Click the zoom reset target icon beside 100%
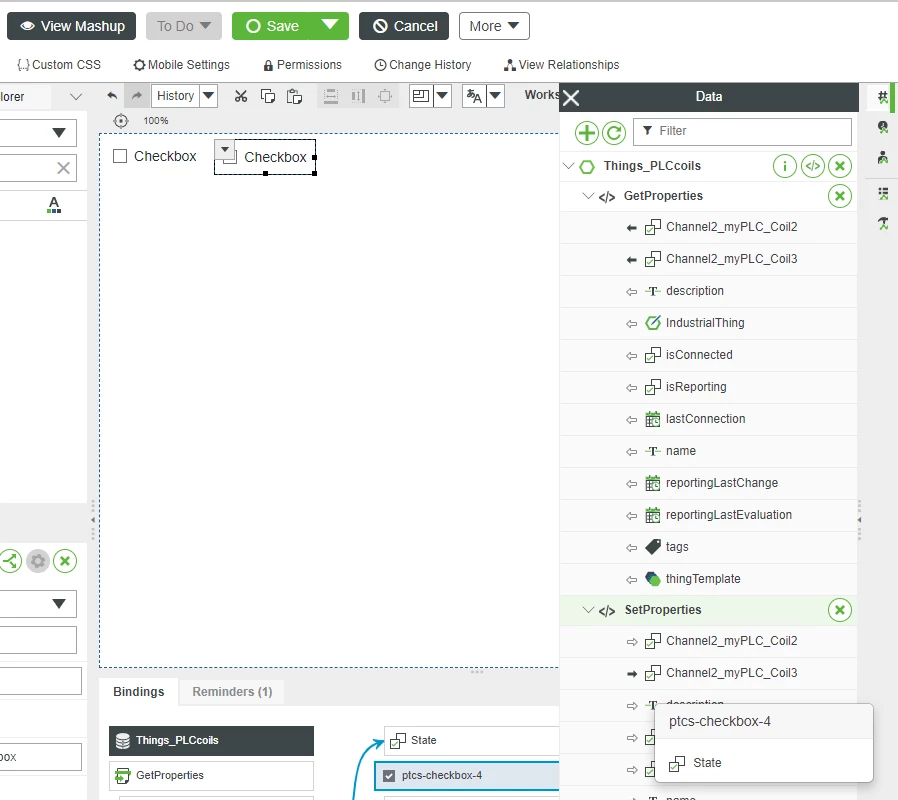Image resolution: width=898 pixels, height=800 pixels. point(121,121)
